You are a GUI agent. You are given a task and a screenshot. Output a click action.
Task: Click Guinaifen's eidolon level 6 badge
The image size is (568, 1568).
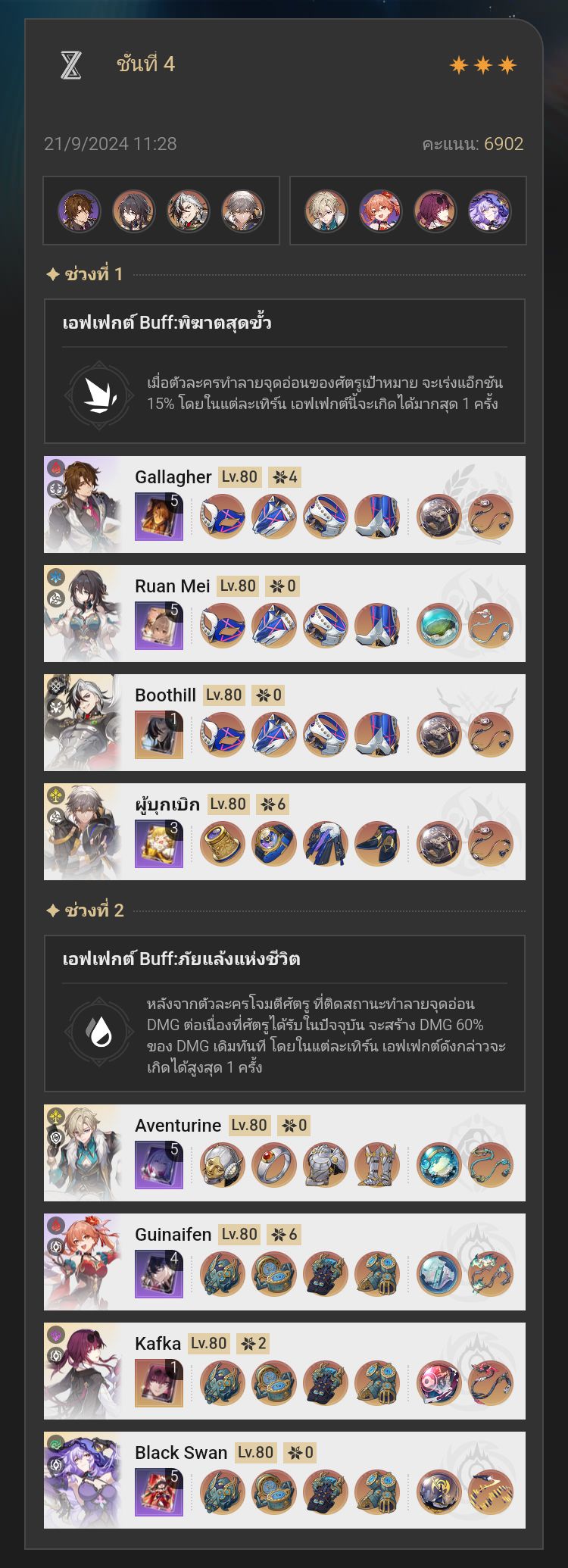pos(286,1235)
